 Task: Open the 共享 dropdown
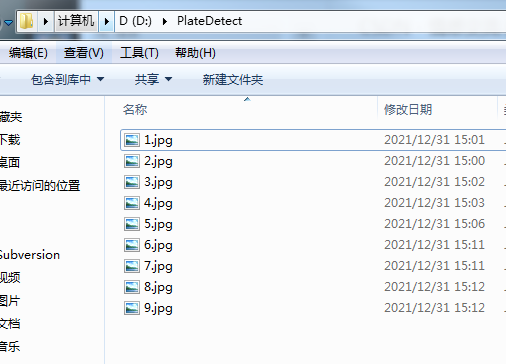[x=153, y=79]
